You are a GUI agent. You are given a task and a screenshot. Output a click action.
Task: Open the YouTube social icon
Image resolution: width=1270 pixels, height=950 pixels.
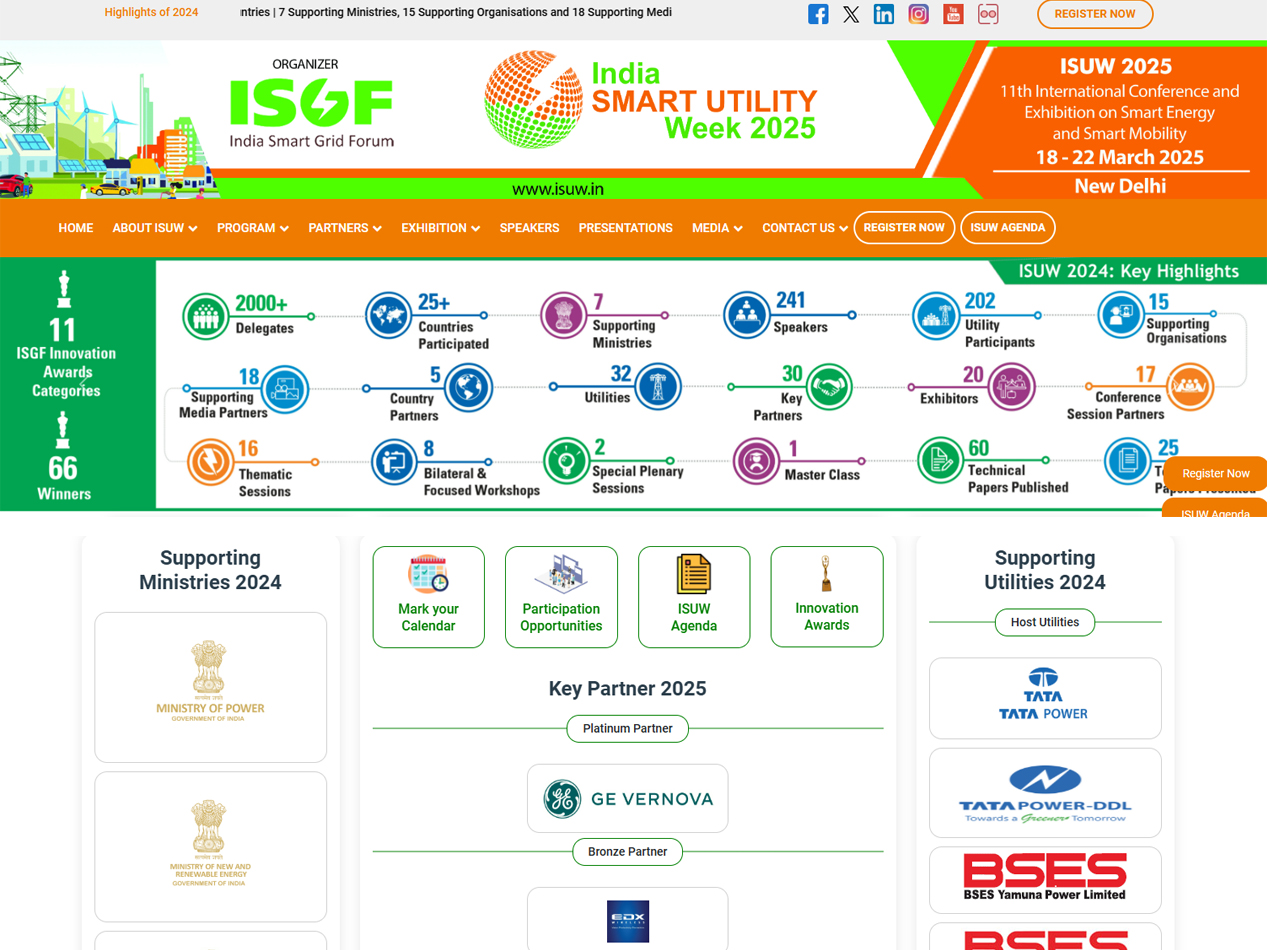(953, 14)
